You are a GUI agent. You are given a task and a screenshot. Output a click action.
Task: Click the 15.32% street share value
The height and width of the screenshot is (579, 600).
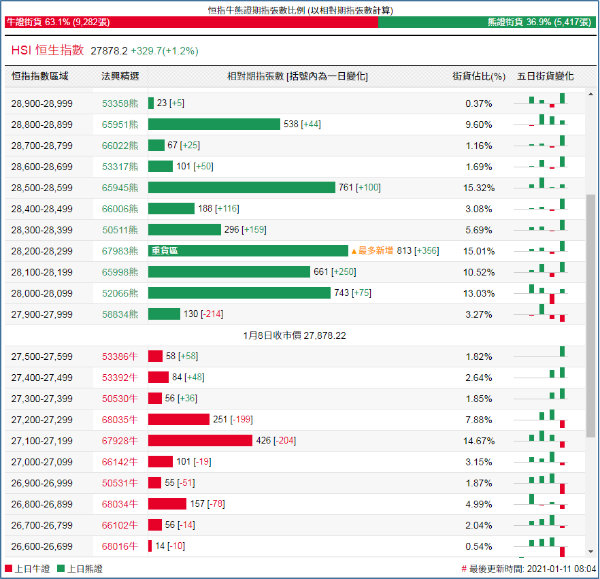point(479,188)
